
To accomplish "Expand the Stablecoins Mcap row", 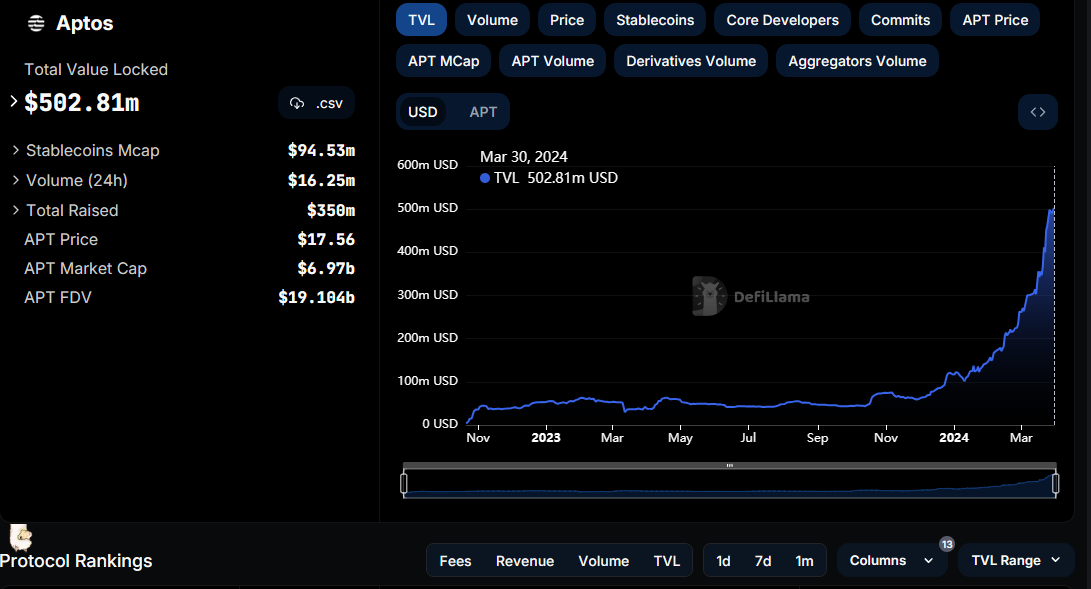I will click(15, 150).
